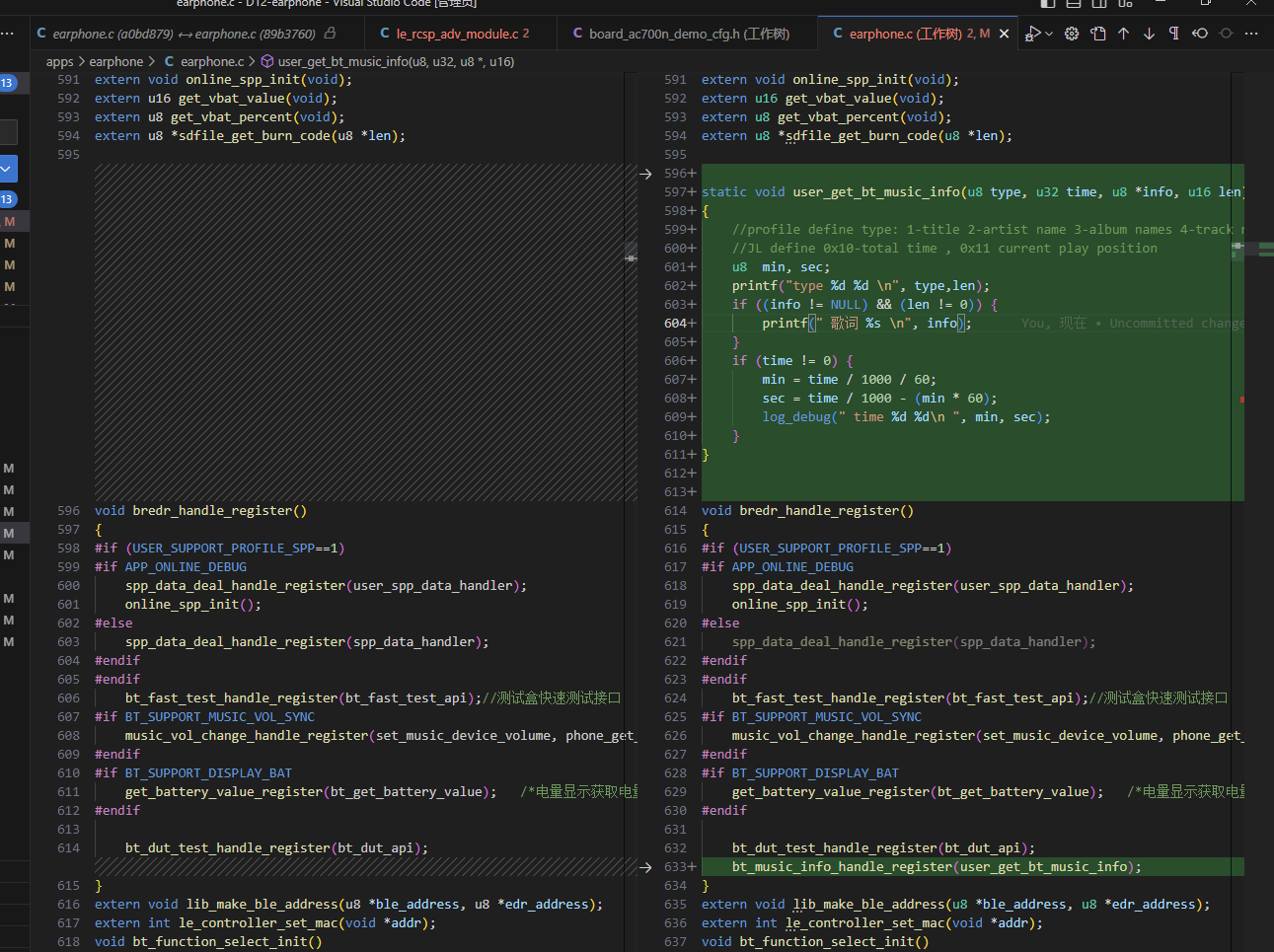
Task: Click the '#else' directive on left line 602
Action: click(x=113, y=623)
